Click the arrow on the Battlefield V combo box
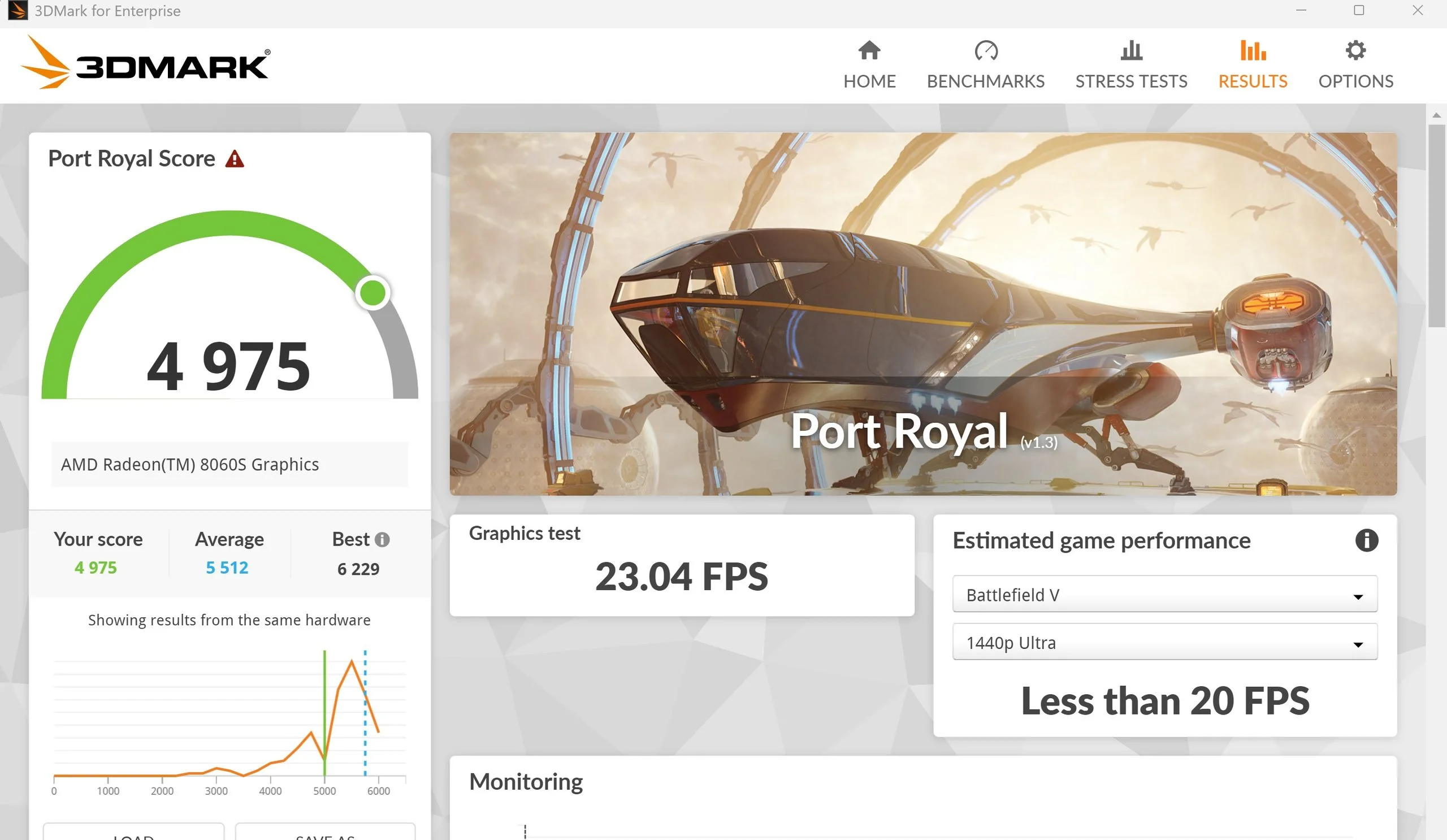 point(1358,596)
